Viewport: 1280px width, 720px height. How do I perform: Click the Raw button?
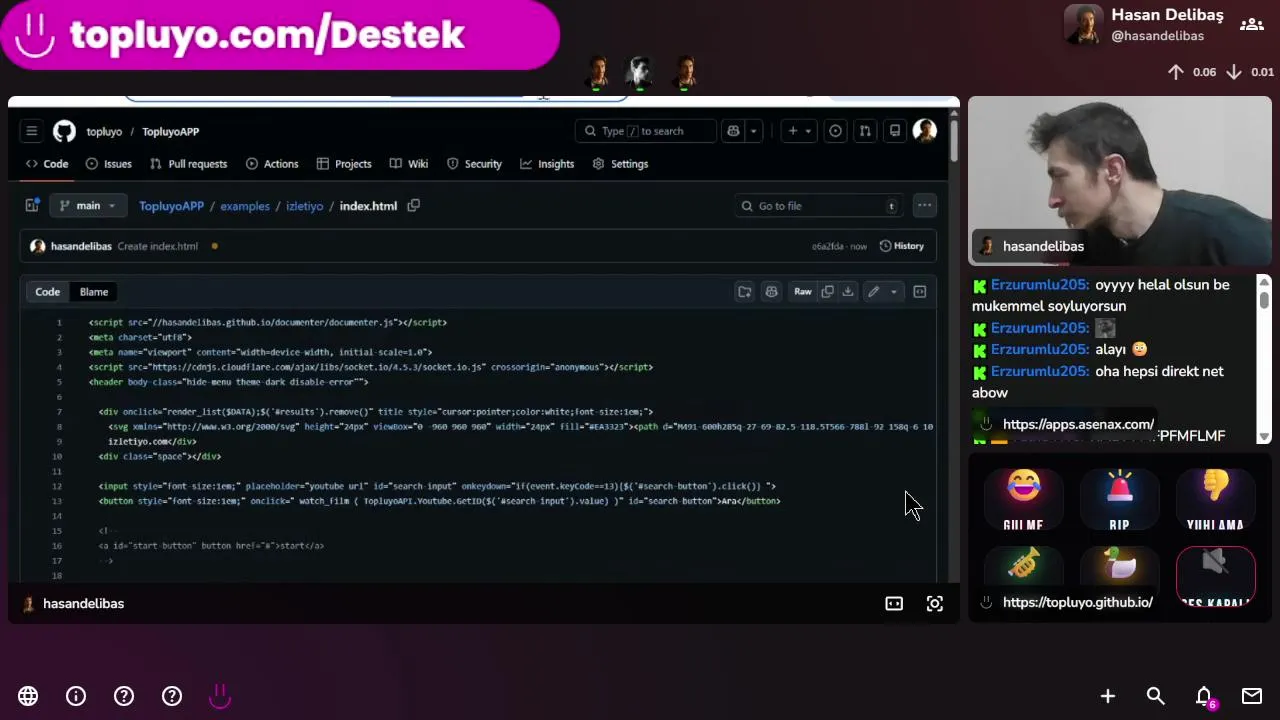802,292
